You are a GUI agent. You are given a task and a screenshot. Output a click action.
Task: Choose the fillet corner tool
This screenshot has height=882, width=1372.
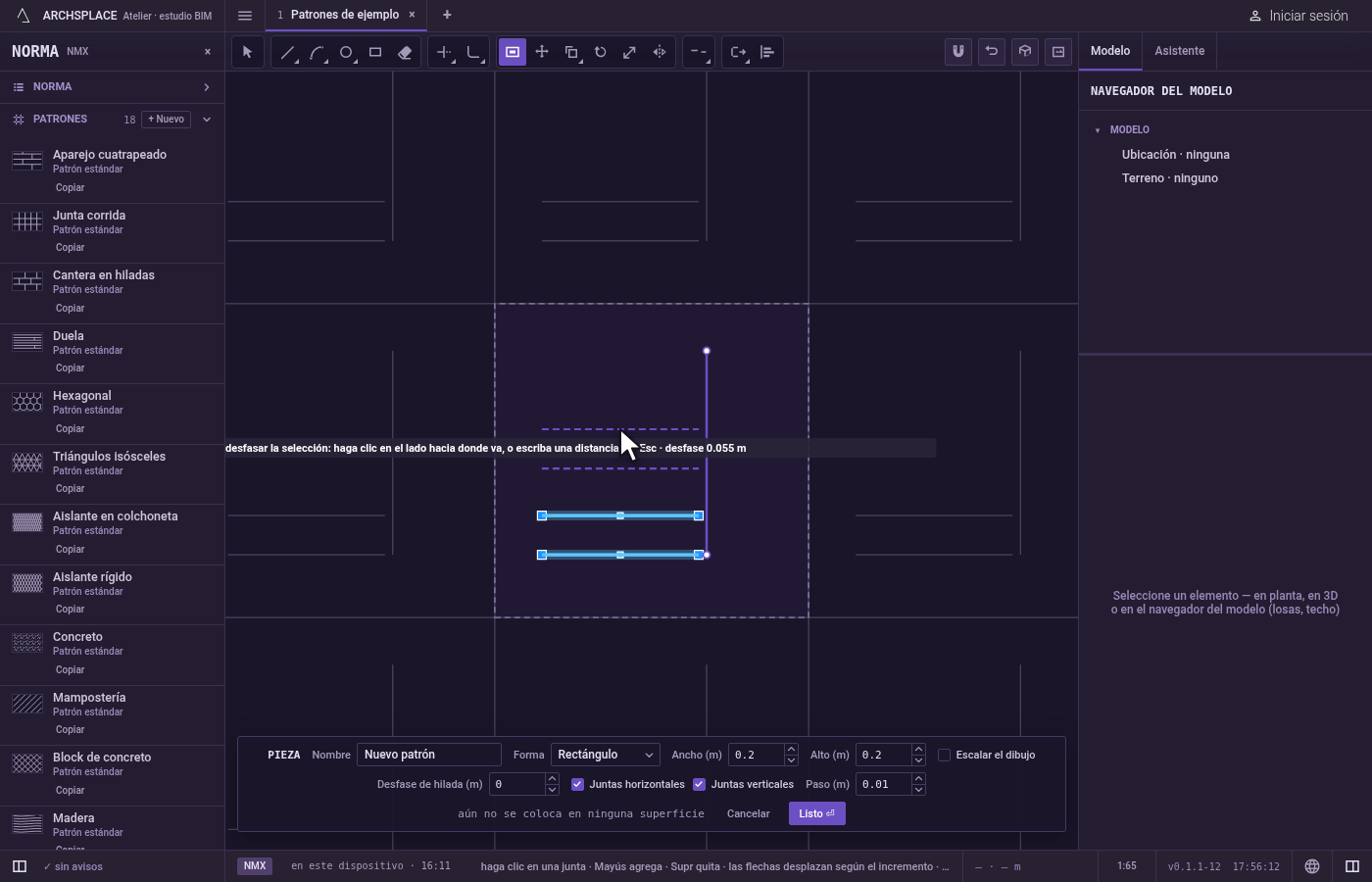(473, 52)
